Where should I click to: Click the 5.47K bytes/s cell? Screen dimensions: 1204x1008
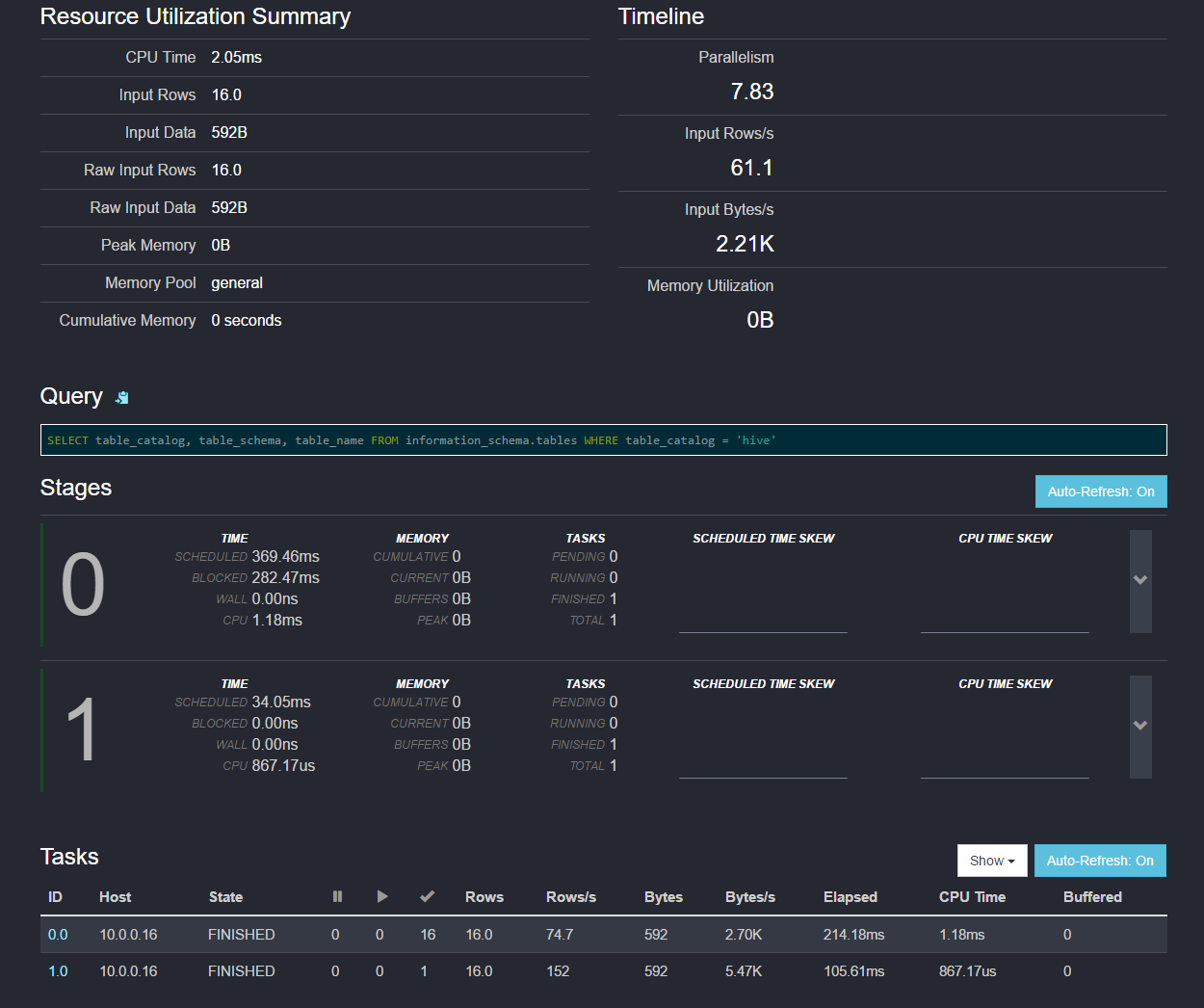744,971
